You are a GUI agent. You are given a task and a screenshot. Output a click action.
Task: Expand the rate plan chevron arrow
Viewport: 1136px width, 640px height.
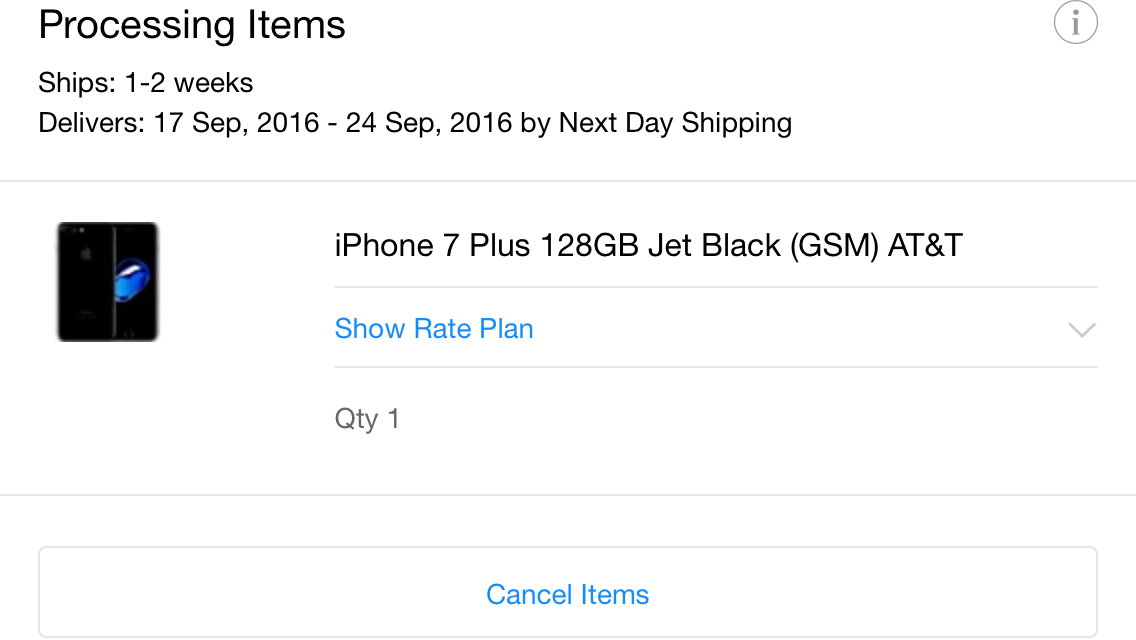click(1082, 330)
